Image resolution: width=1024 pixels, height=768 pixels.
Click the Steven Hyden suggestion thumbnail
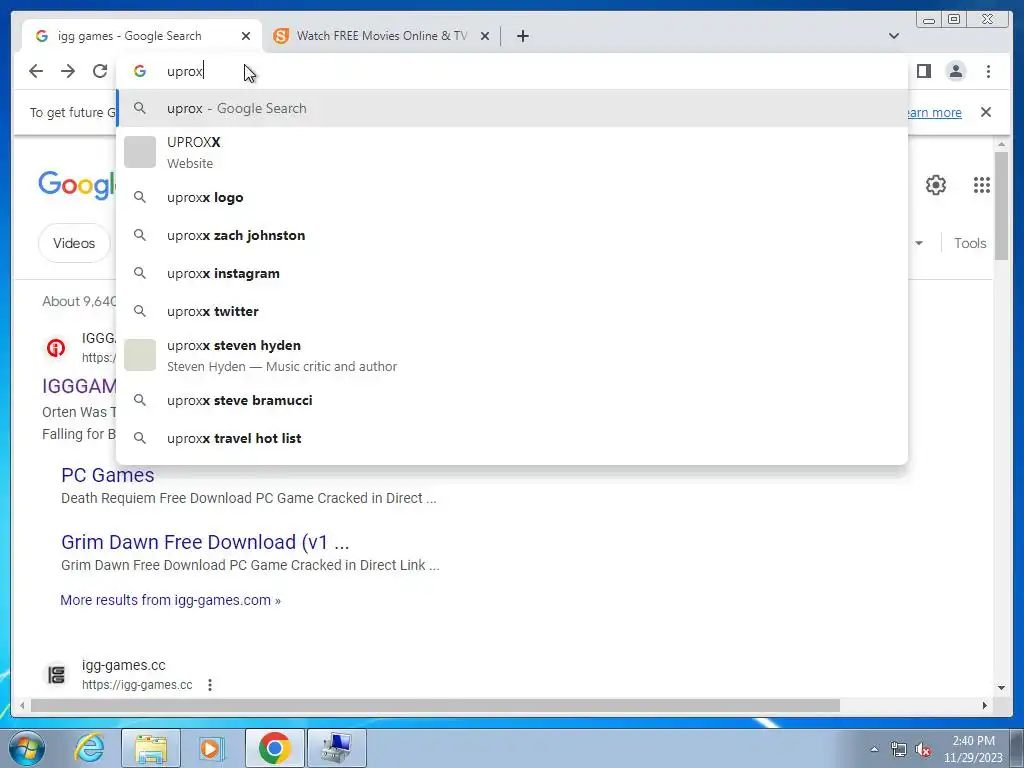click(x=140, y=355)
